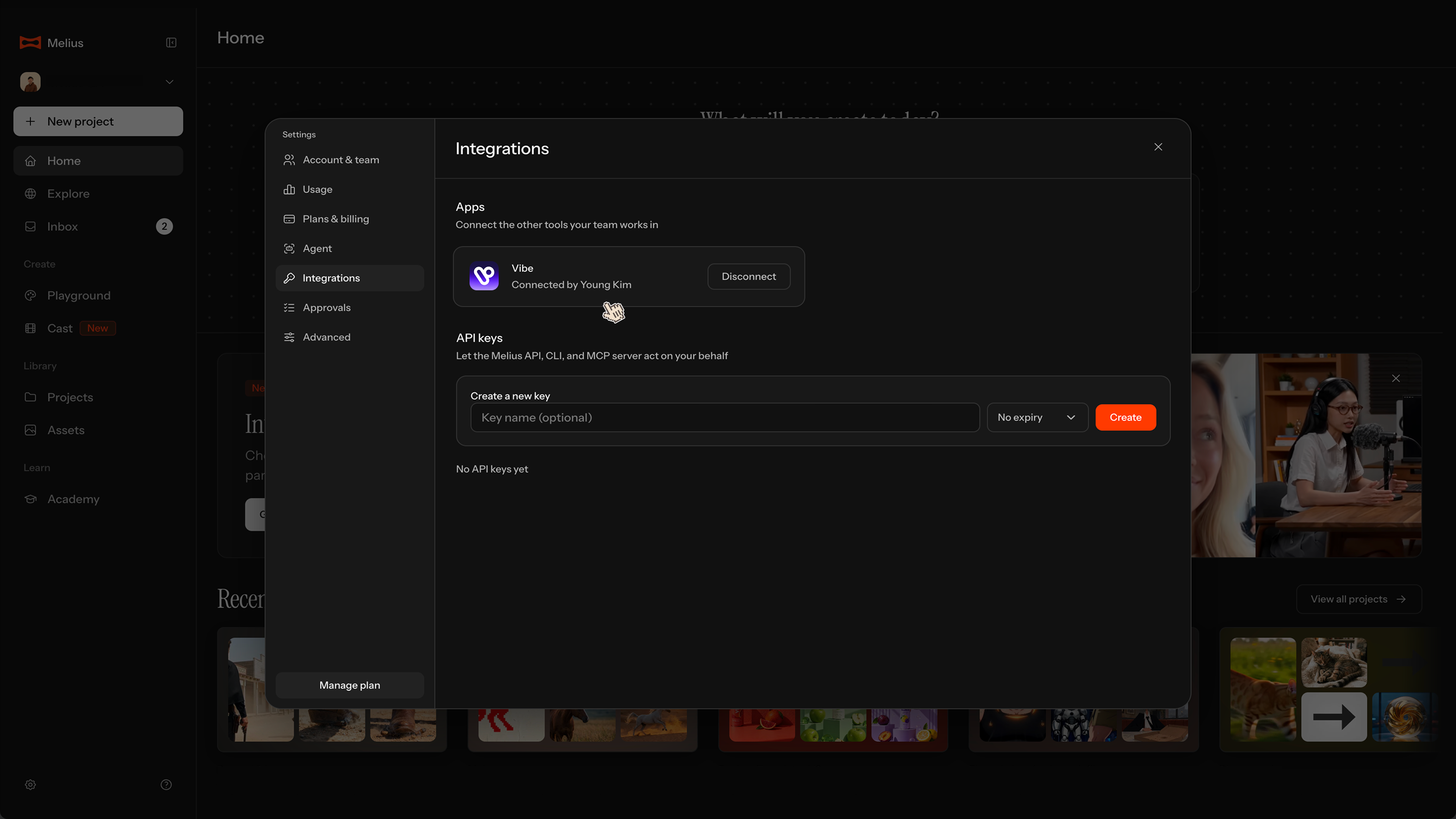Open the arrow project thumbnail

click(x=1334, y=717)
